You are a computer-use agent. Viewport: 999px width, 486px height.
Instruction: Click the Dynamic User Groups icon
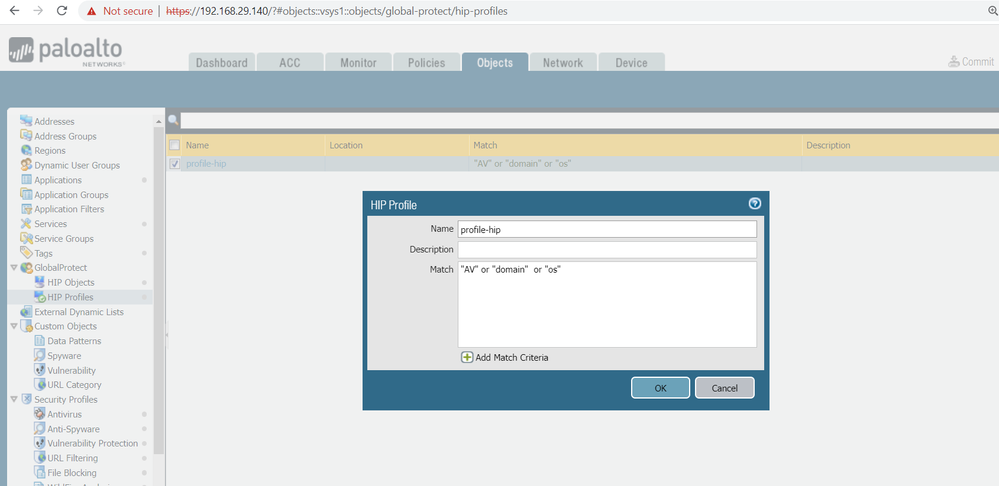26,165
